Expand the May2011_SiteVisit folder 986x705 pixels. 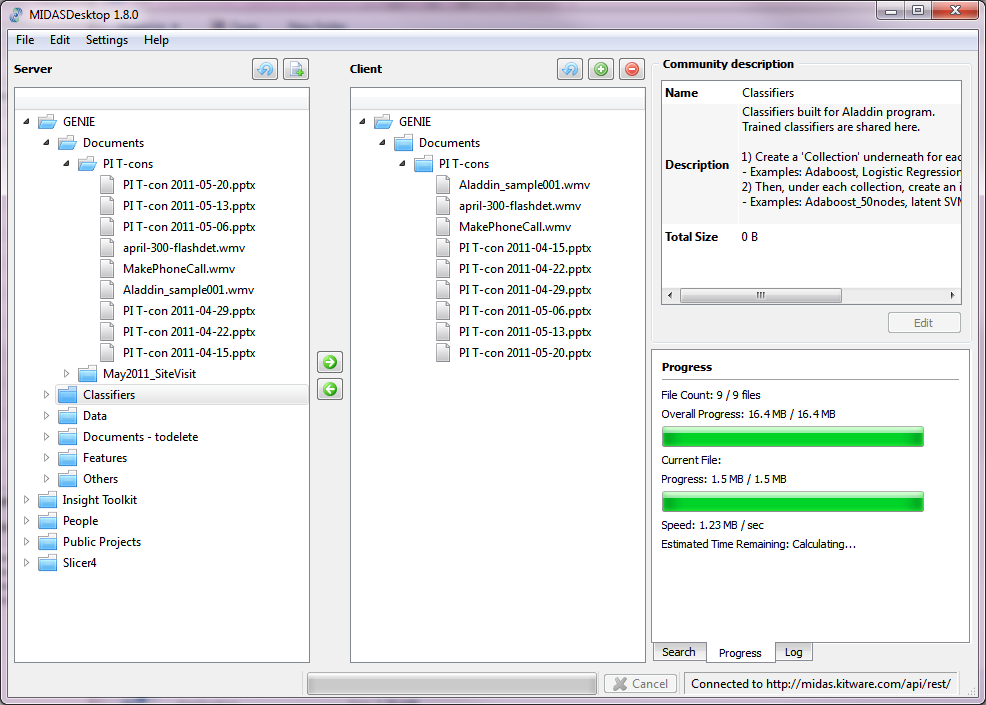(67, 374)
